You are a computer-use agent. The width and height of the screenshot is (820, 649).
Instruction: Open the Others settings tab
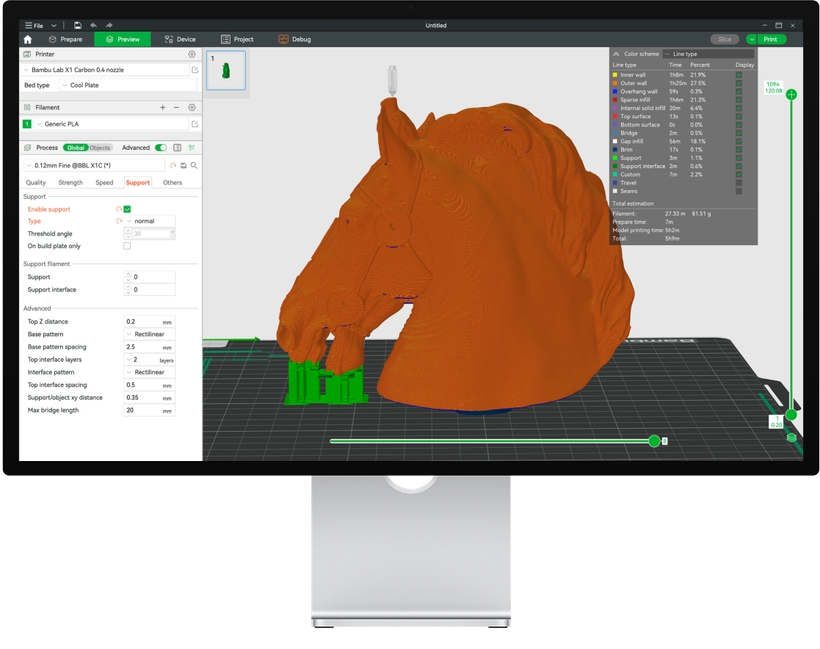(172, 183)
